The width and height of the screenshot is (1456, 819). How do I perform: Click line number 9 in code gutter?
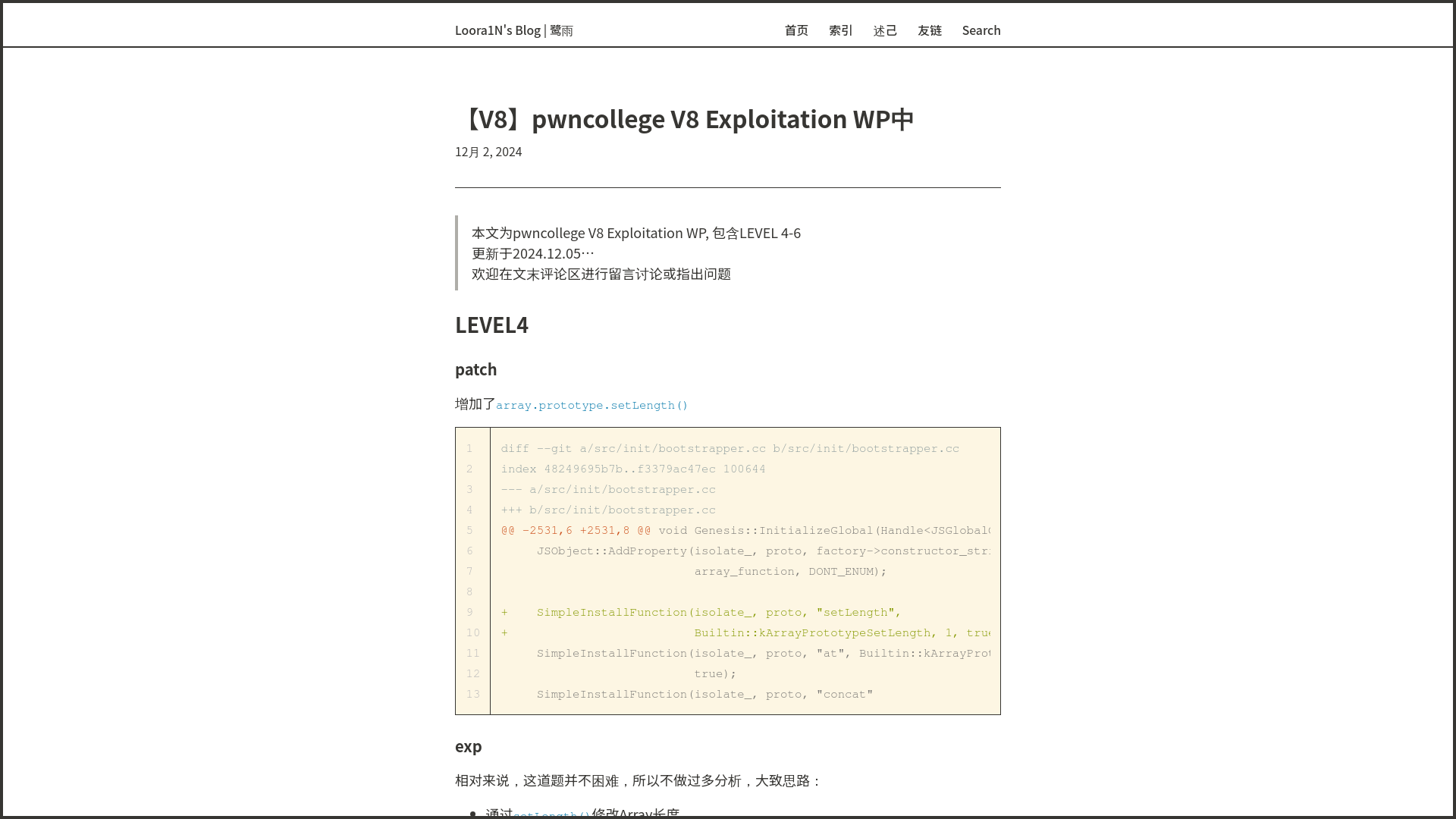point(469,613)
